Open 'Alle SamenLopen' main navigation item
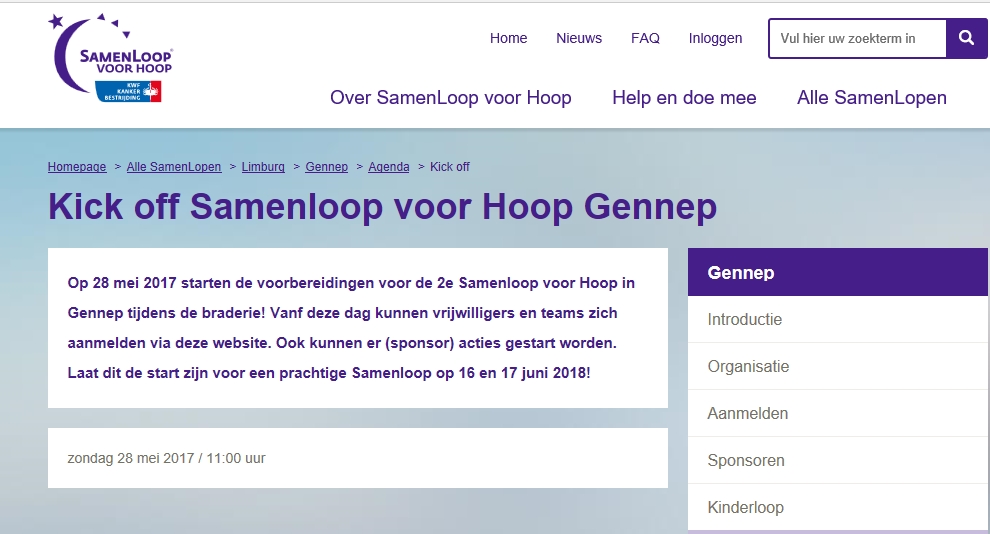990x534 pixels. point(872,98)
